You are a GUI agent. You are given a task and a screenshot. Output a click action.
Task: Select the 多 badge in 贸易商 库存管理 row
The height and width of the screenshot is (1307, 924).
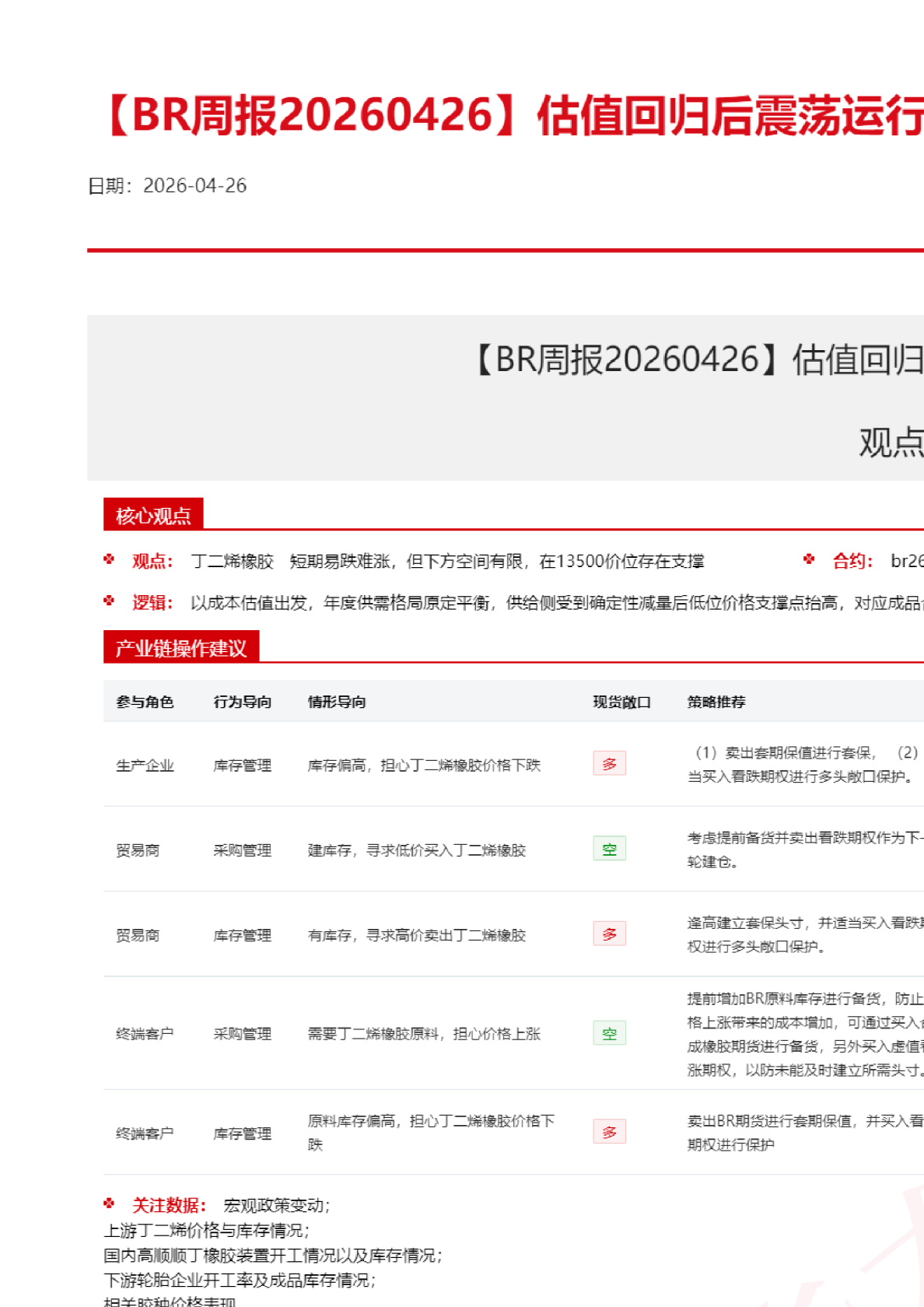pos(609,934)
